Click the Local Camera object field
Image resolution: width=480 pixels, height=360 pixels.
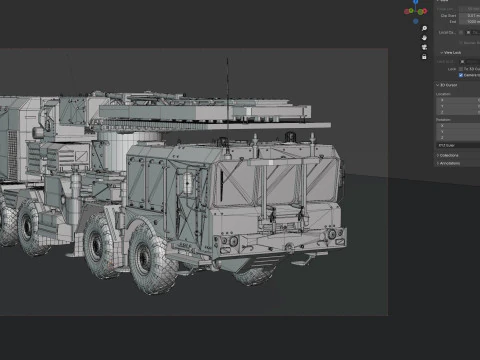coord(473,32)
